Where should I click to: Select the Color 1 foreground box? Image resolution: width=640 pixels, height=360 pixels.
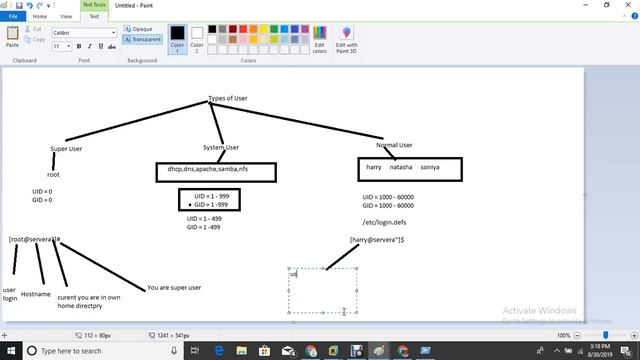177,39
